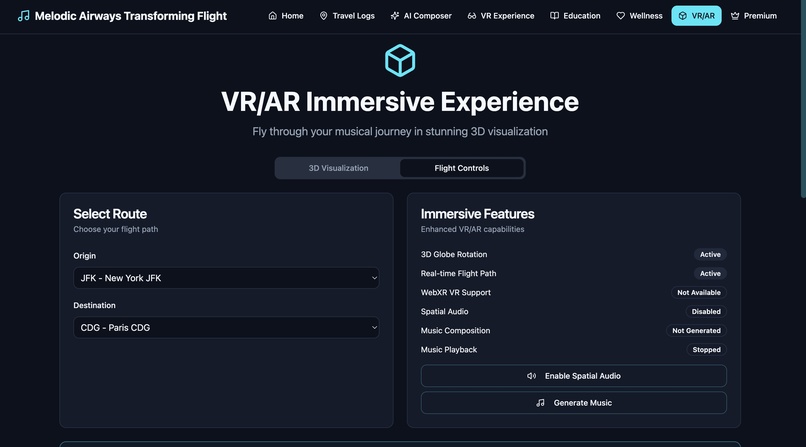Navigate to Education

tap(575, 16)
